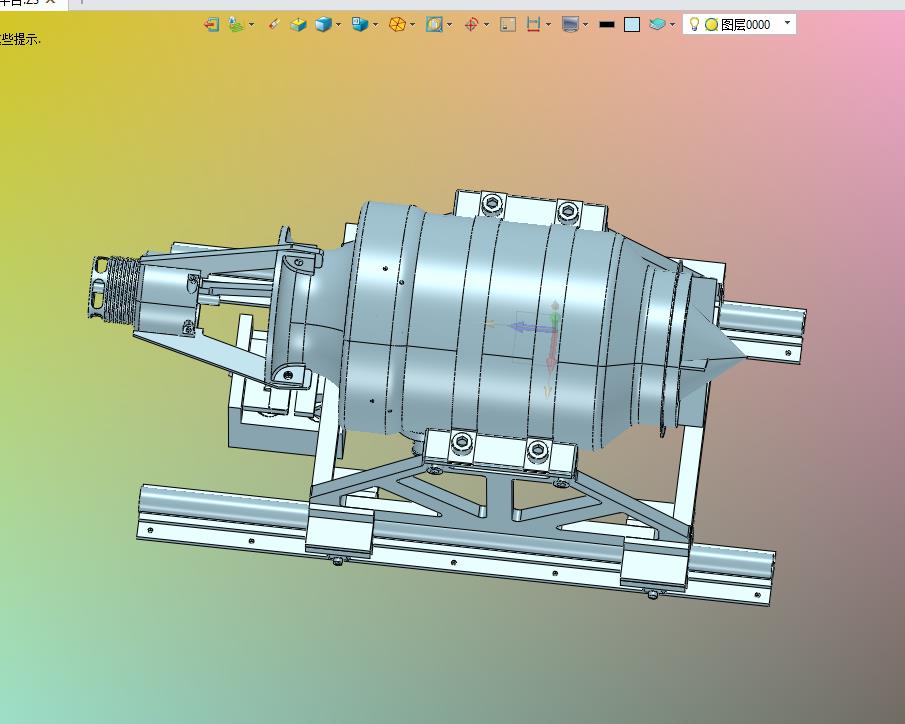Toggle the layer light bulb visibility
The image size is (905, 724).
click(695, 24)
